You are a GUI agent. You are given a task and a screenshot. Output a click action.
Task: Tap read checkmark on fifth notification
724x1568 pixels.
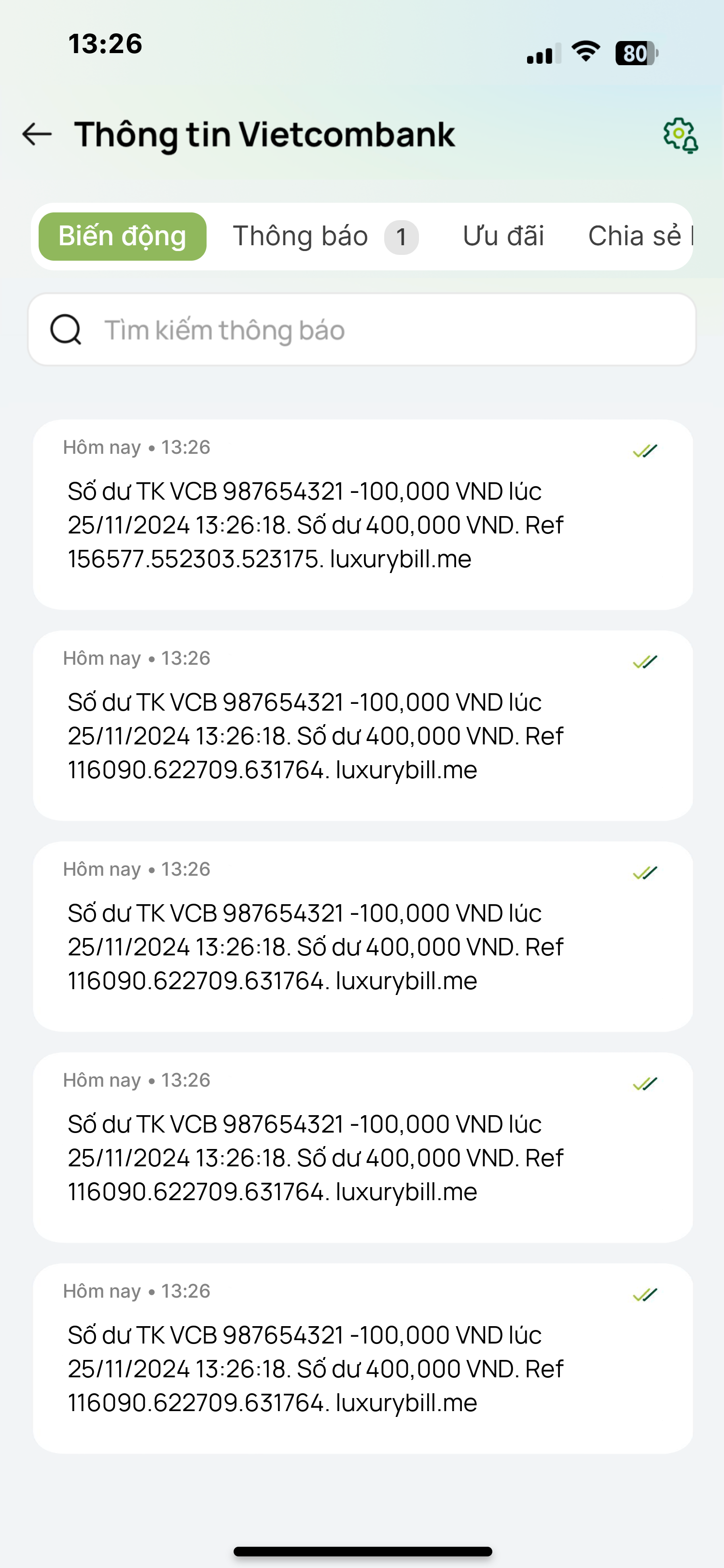tap(645, 1295)
